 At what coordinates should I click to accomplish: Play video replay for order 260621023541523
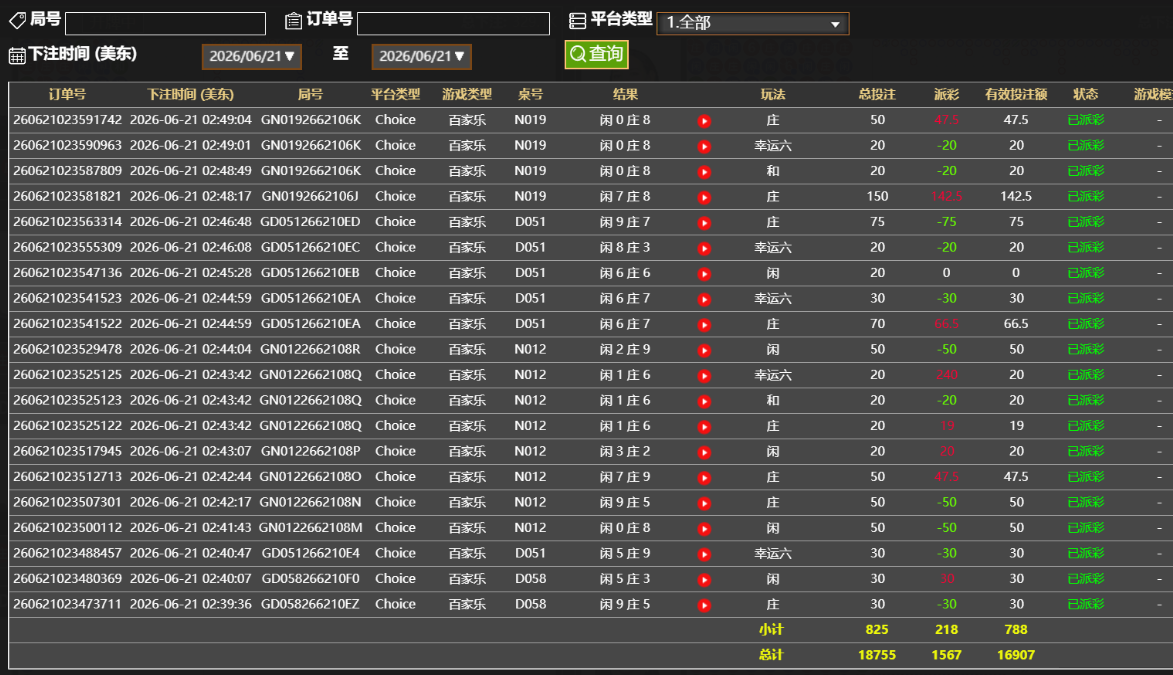tap(704, 299)
